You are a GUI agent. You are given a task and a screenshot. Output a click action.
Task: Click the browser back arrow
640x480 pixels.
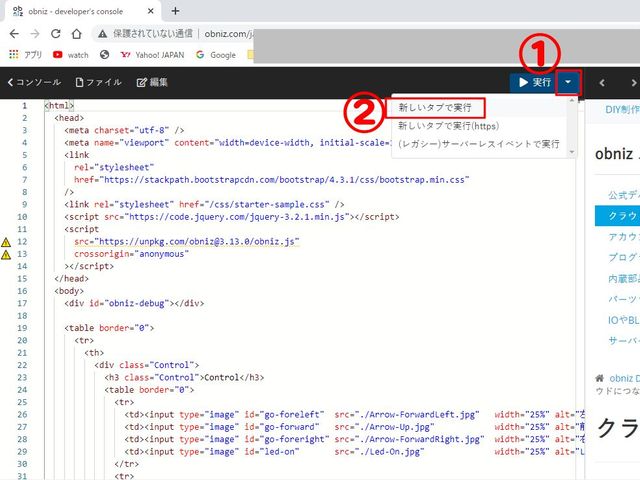[12, 33]
